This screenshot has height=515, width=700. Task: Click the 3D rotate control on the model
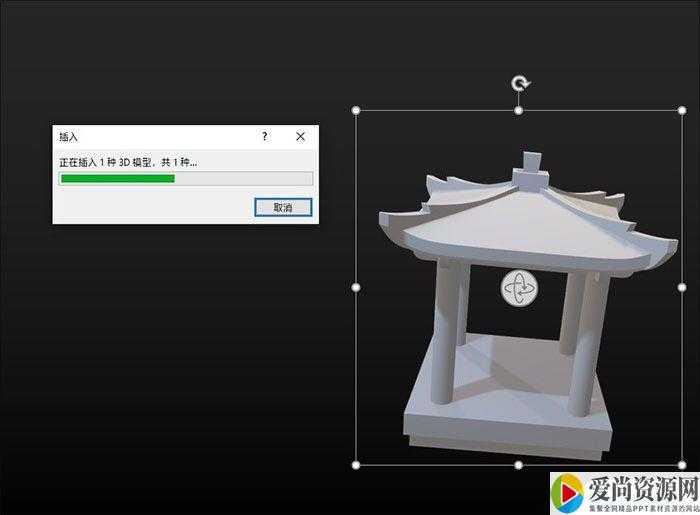point(519,288)
